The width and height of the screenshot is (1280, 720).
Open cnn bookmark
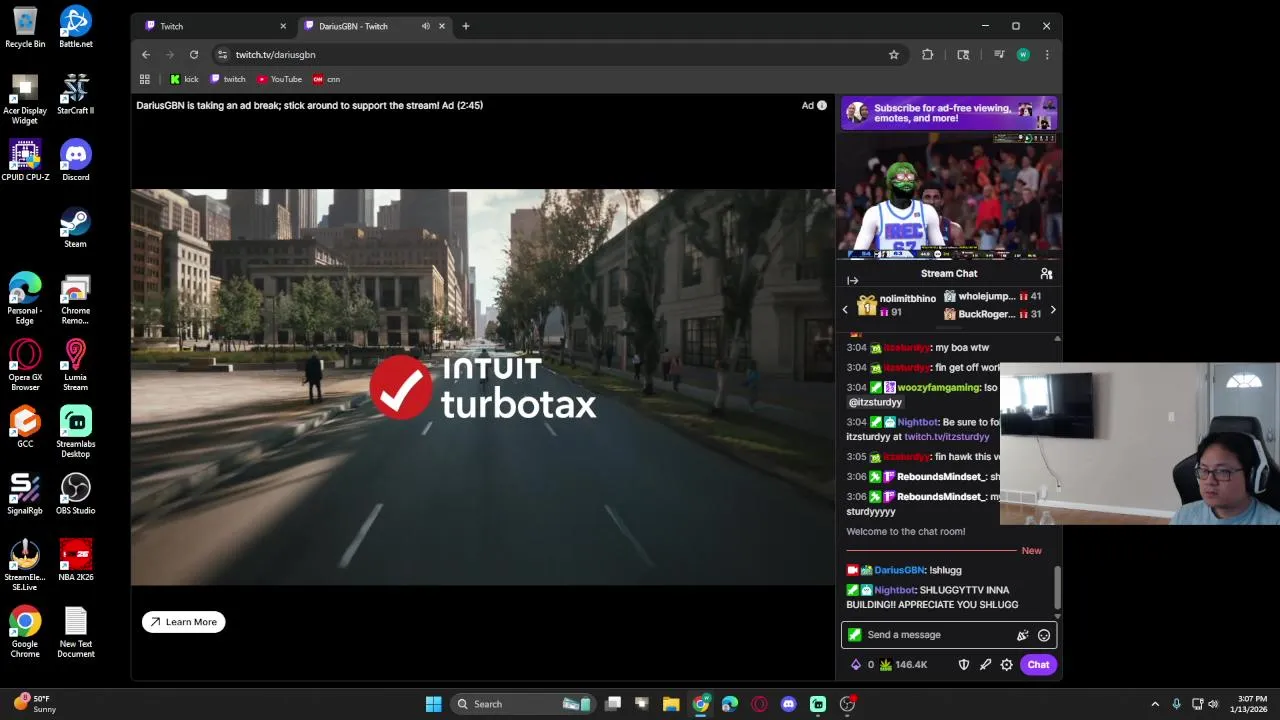pyautogui.click(x=327, y=79)
